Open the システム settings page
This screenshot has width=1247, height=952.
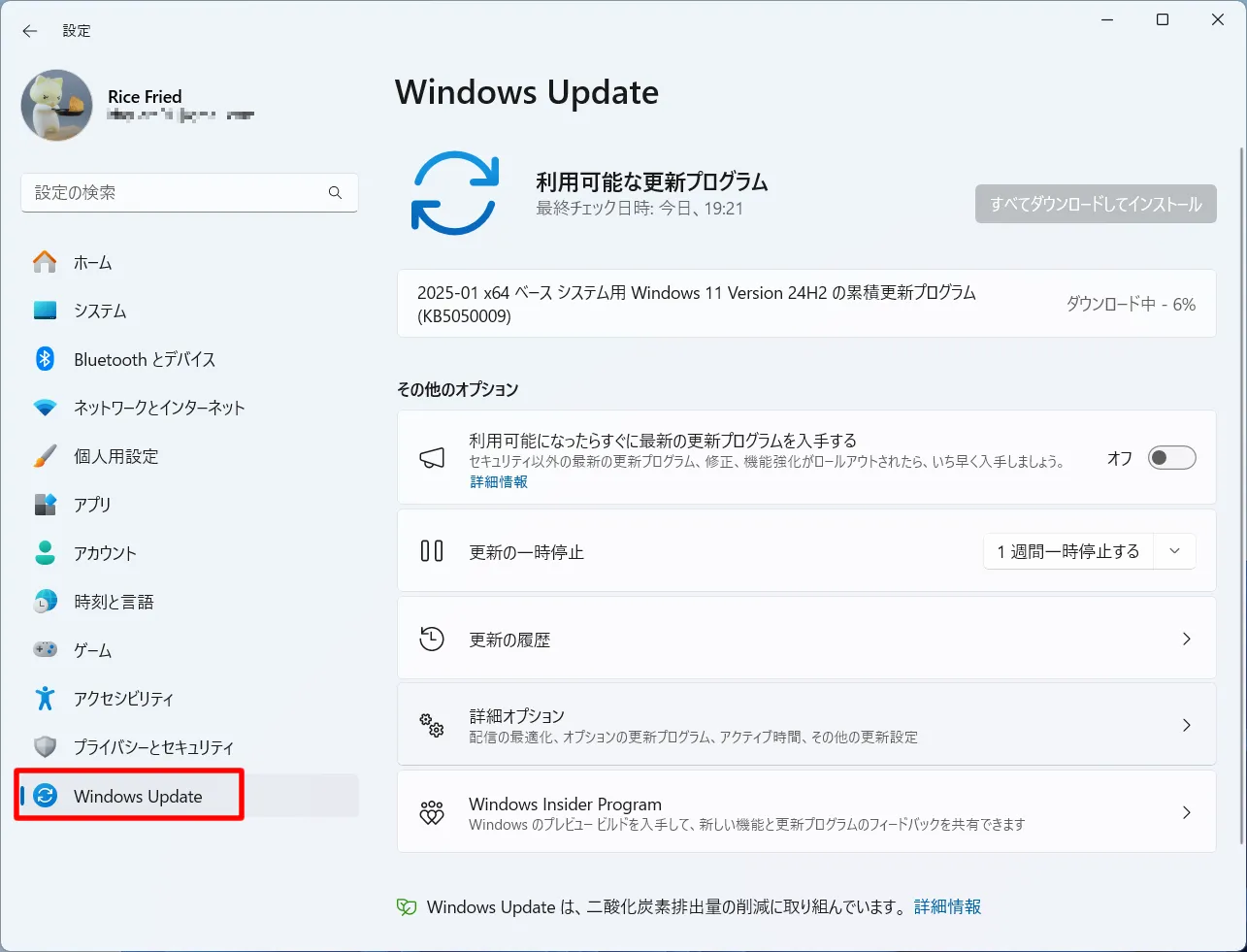coord(189,311)
